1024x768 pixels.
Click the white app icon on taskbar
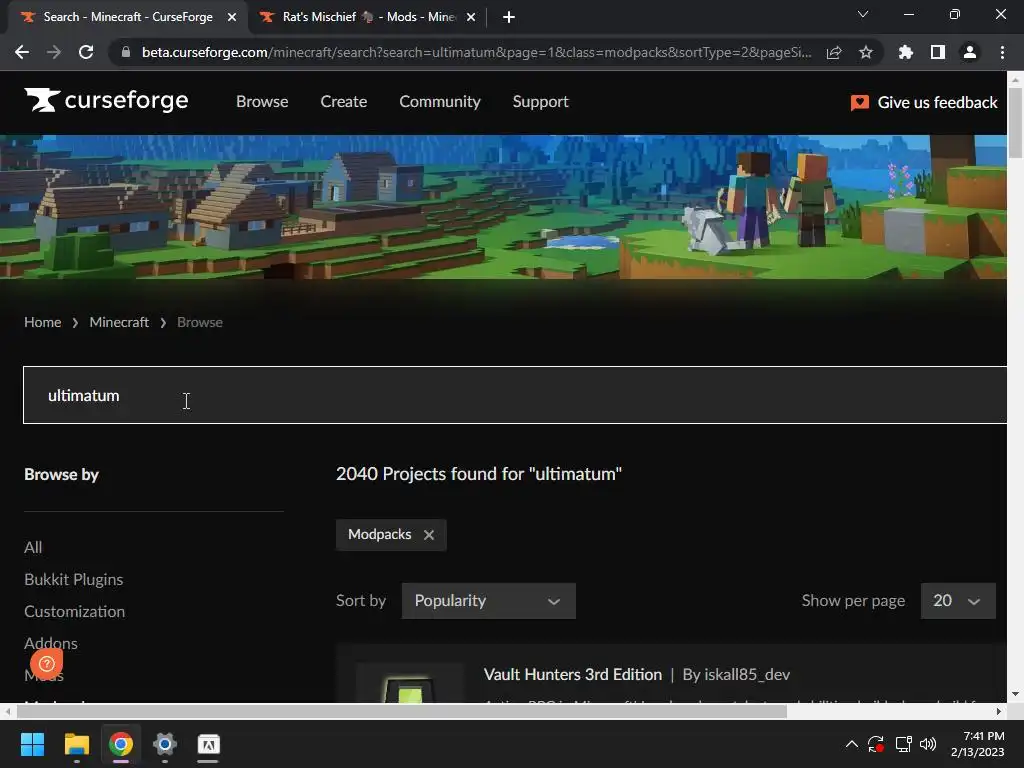tap(208, 744)
